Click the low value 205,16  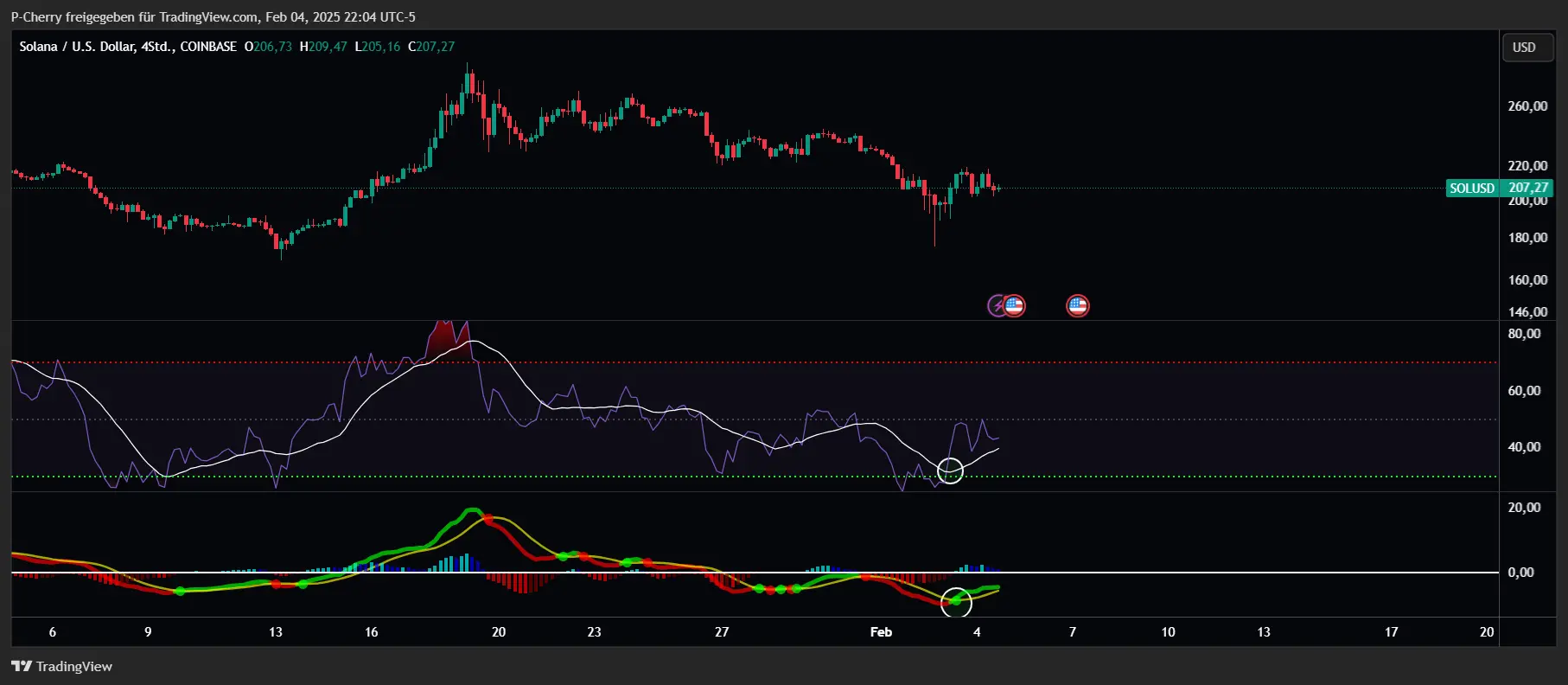(381, 47)
